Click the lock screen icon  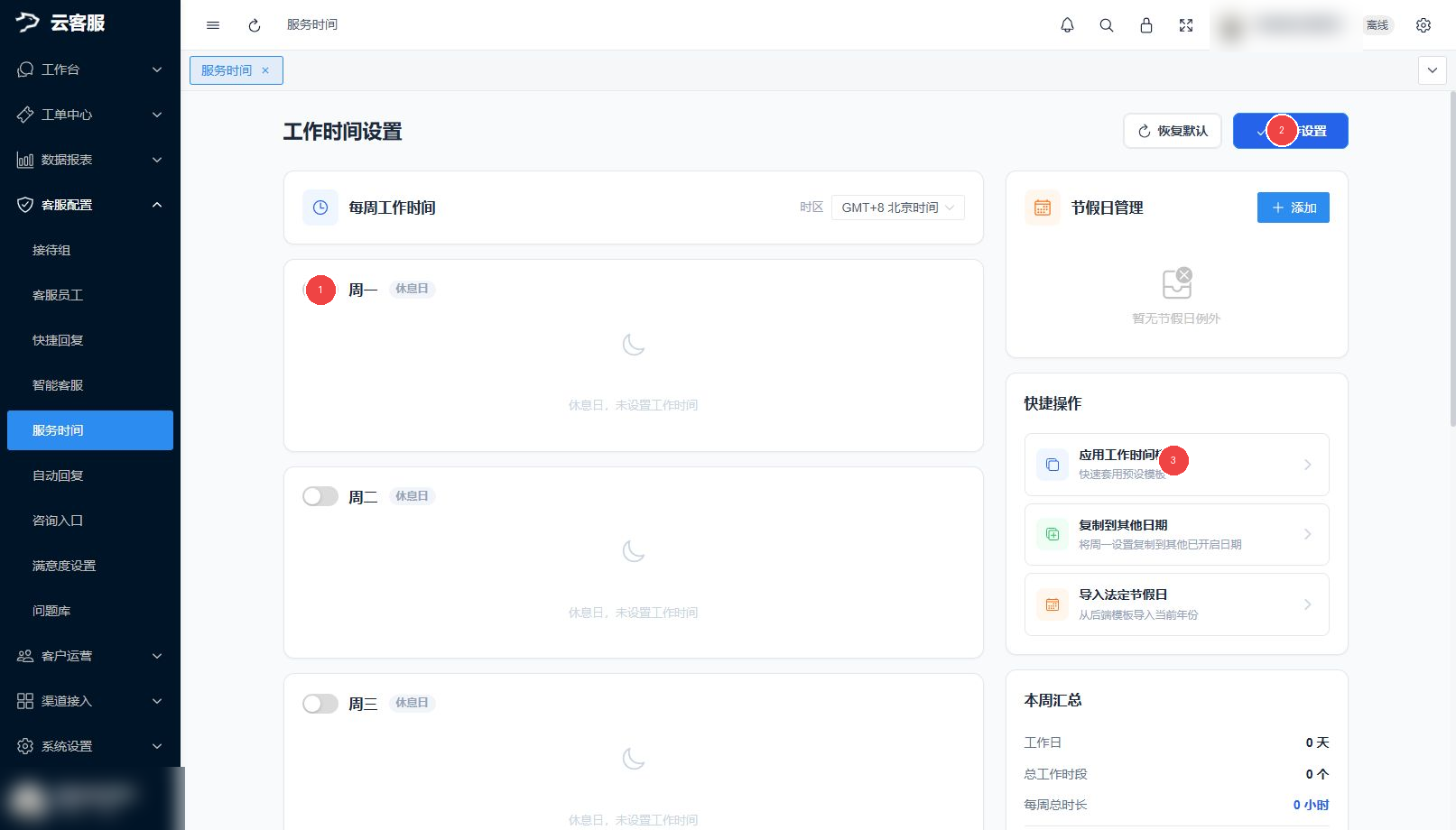coord(1146,25)
